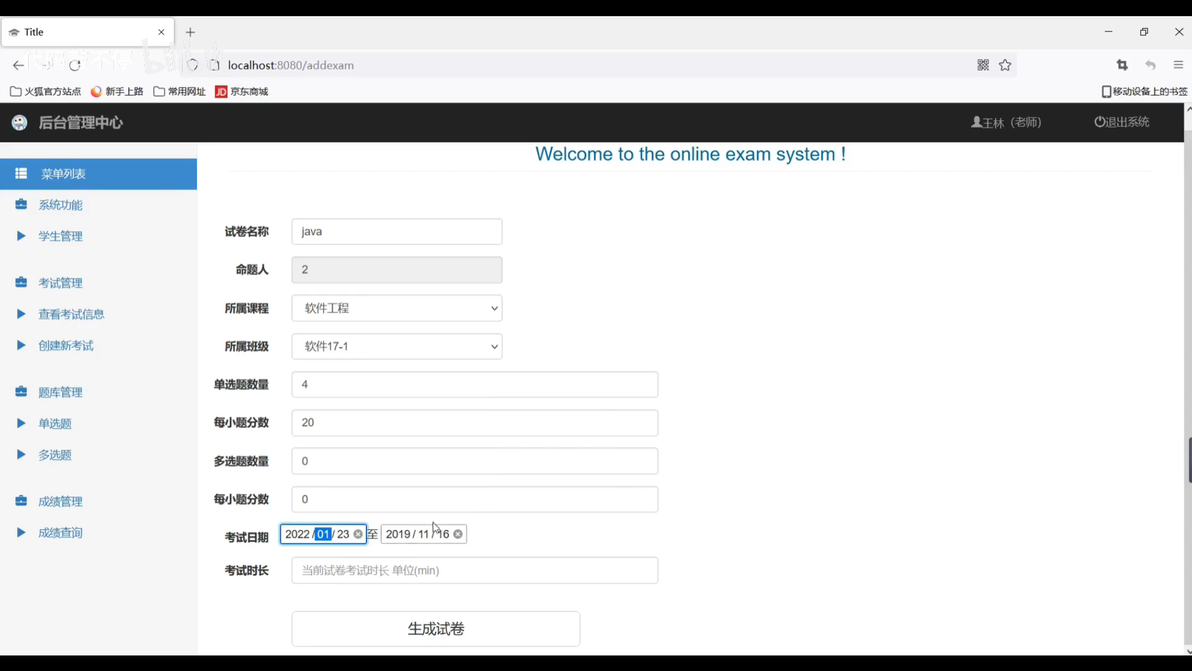
Task: Click the 考试时长 duration input
Action: point(474,571)
